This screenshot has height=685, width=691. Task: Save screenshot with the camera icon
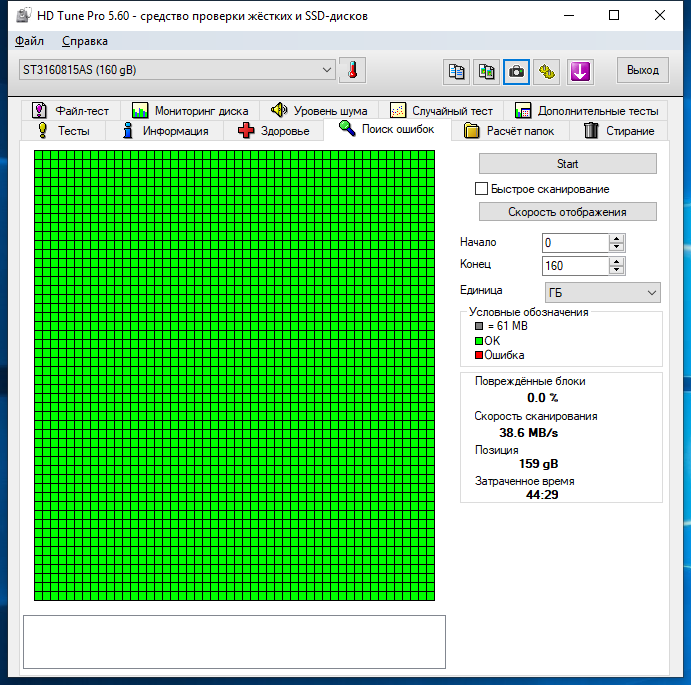click(x=516, y=71)
